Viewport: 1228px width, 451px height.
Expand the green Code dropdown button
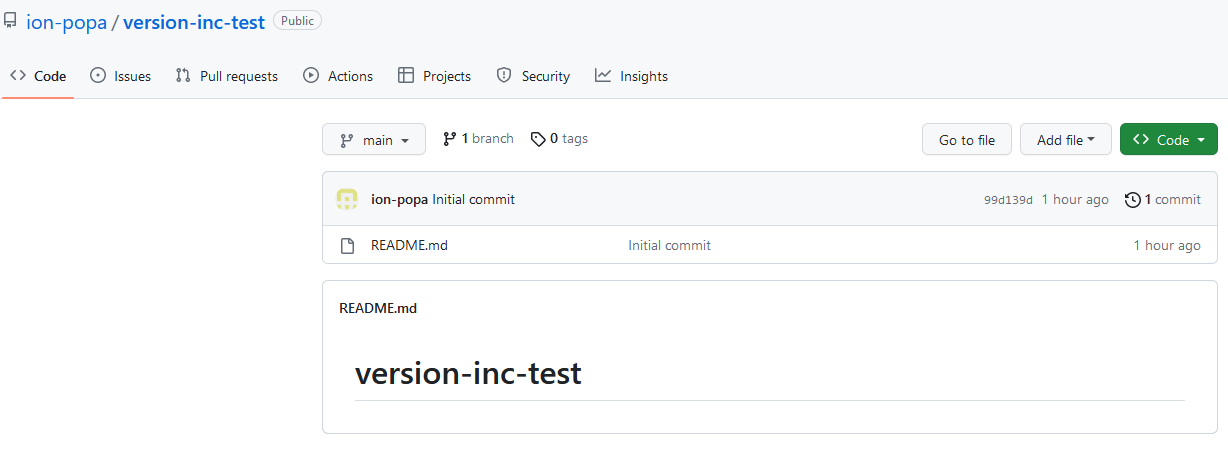tap(1169, 140)
